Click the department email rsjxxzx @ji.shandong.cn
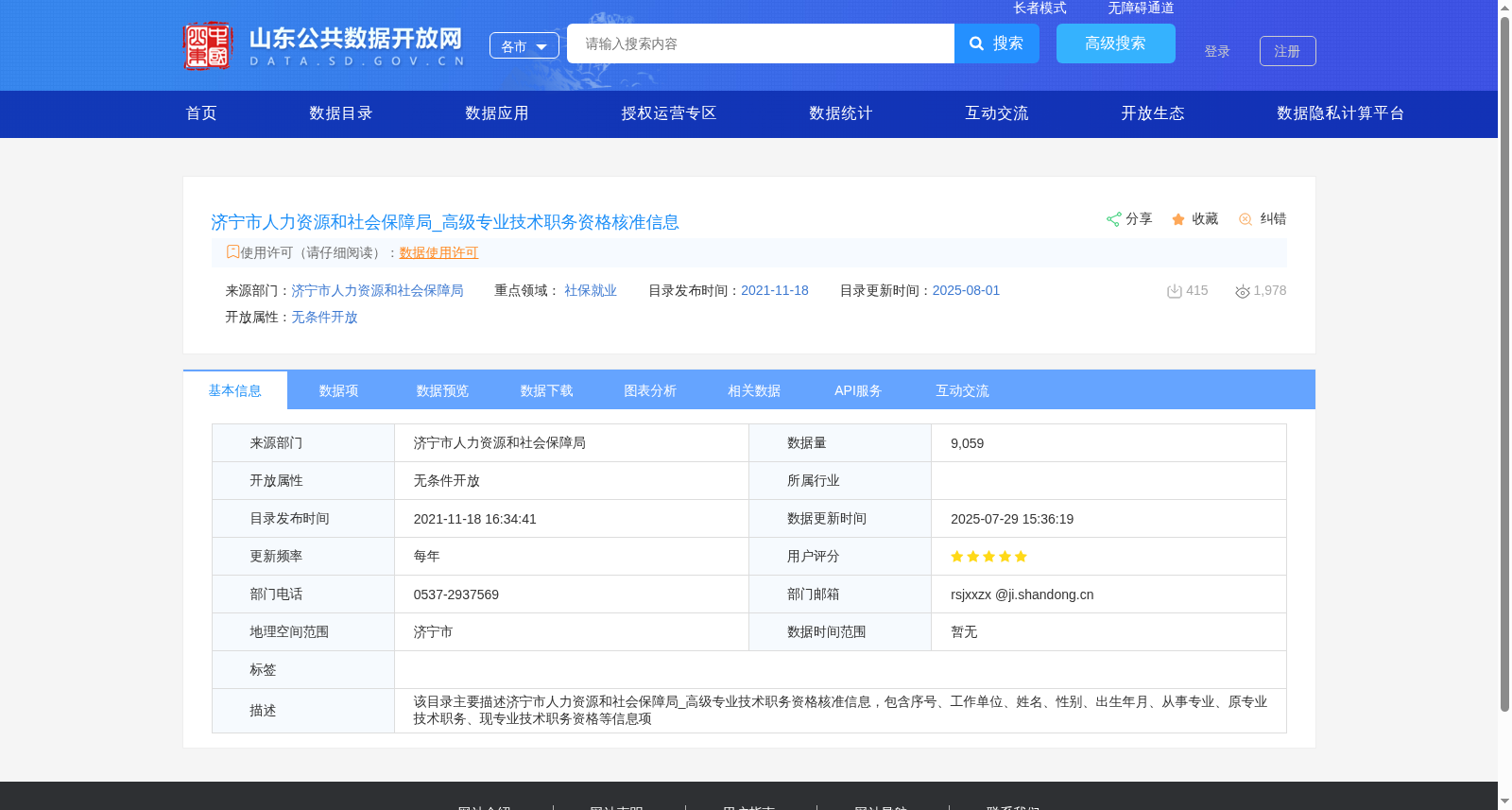 pyautogui.click(x=1022, y=595)
